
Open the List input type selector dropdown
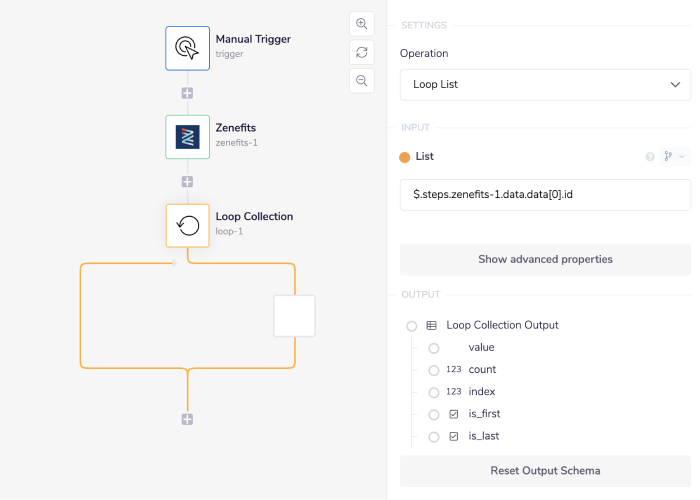click(672, 157)
